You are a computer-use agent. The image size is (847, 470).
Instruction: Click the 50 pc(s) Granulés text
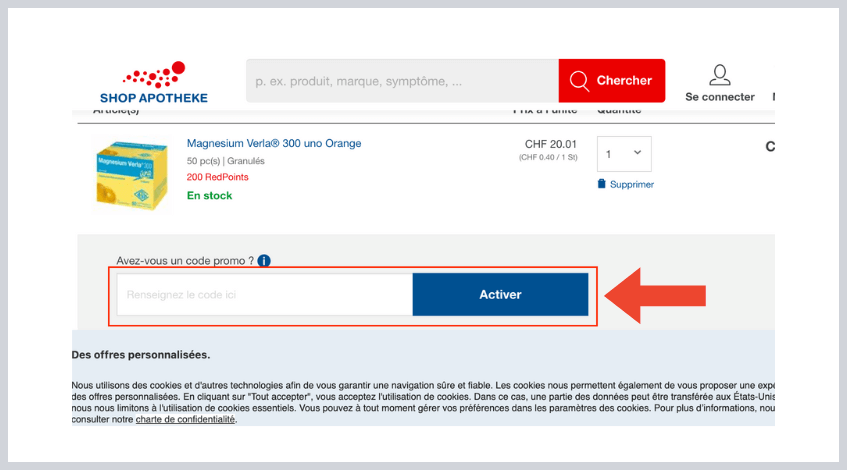225,161
